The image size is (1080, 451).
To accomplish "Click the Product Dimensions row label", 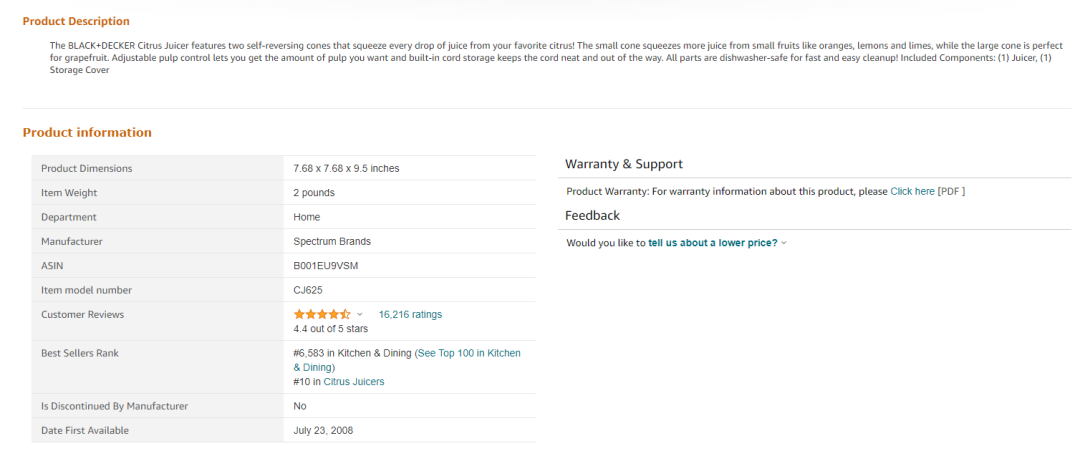I will click(86, 168).
